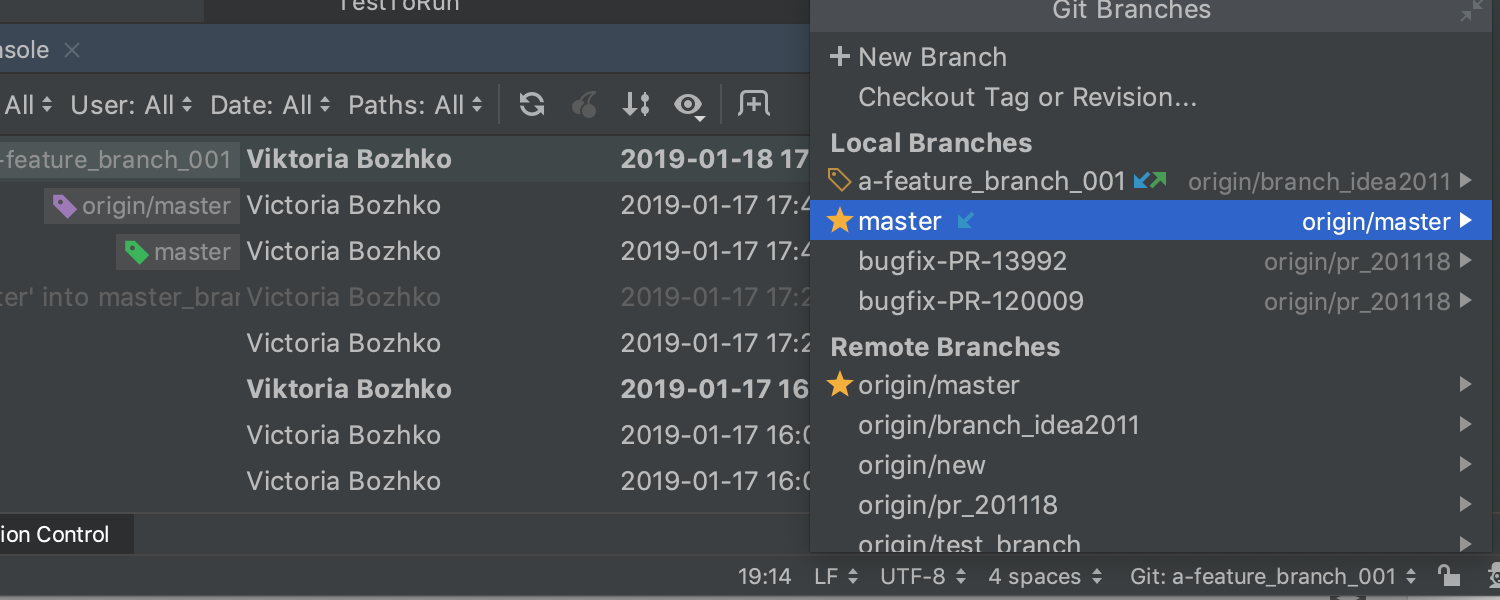Click the collapse arrows in Git Branches header

click(1472, 12)
